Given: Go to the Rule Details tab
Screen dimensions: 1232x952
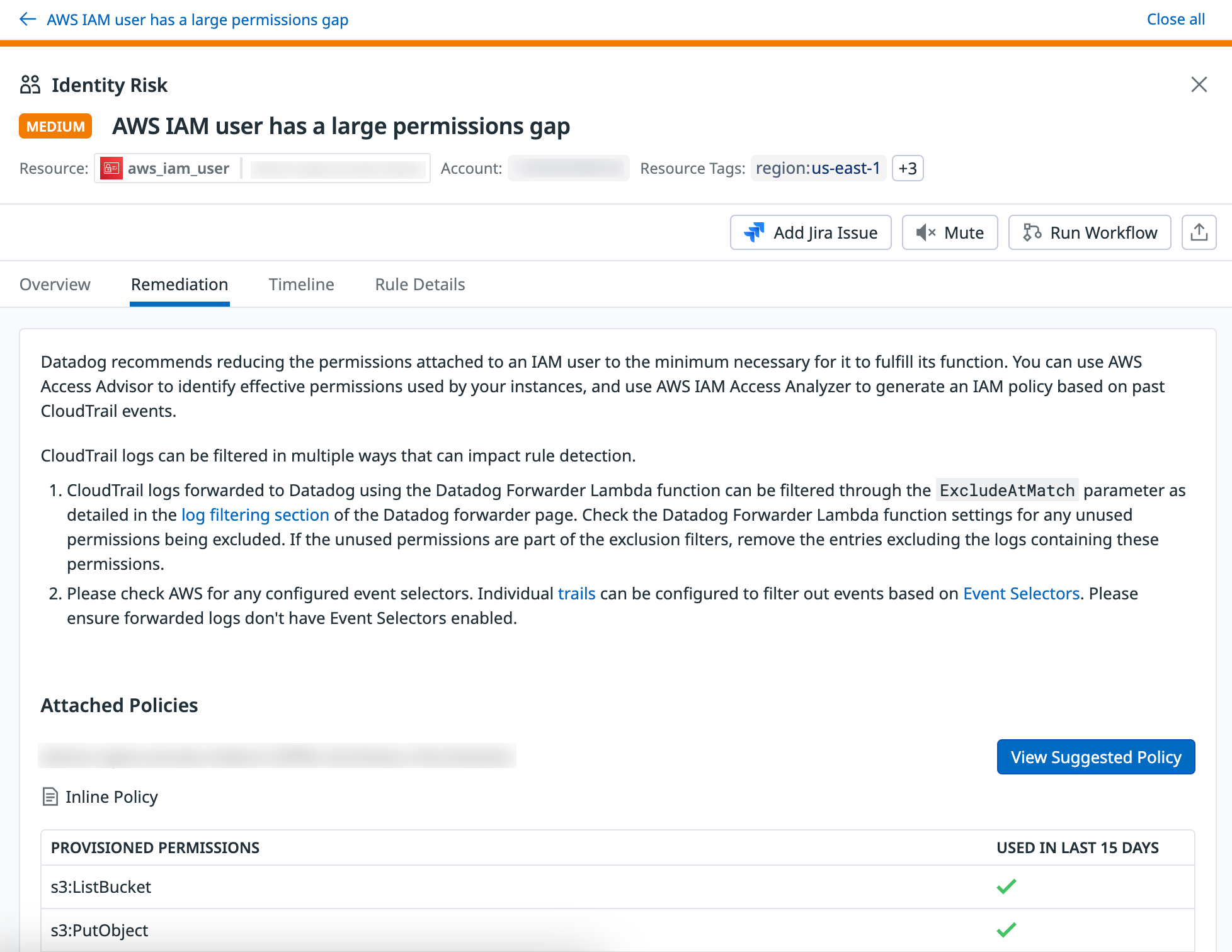Looking at the screenshot, I should [x=420, y=285].
